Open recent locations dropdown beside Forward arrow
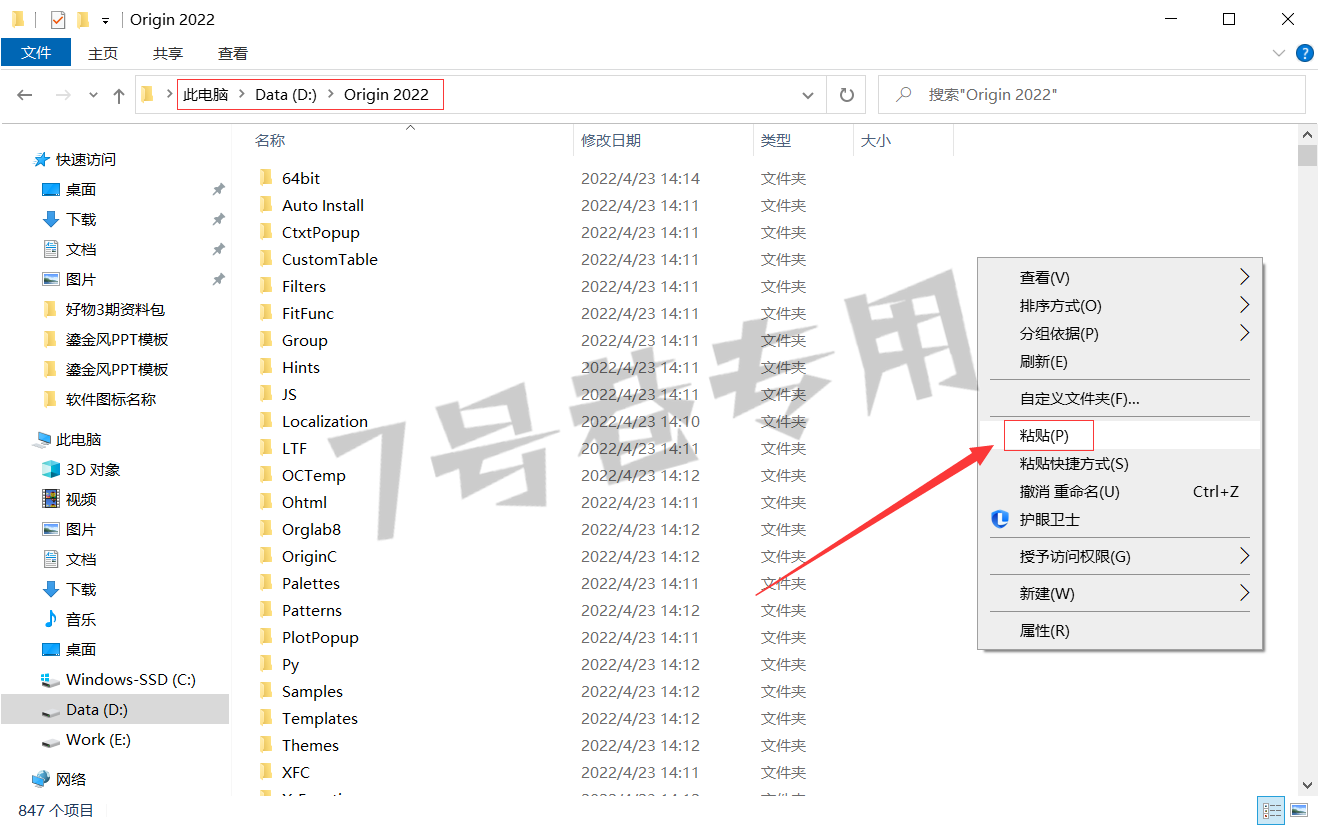Screen dimensions: 1319x826 (94, 95)
